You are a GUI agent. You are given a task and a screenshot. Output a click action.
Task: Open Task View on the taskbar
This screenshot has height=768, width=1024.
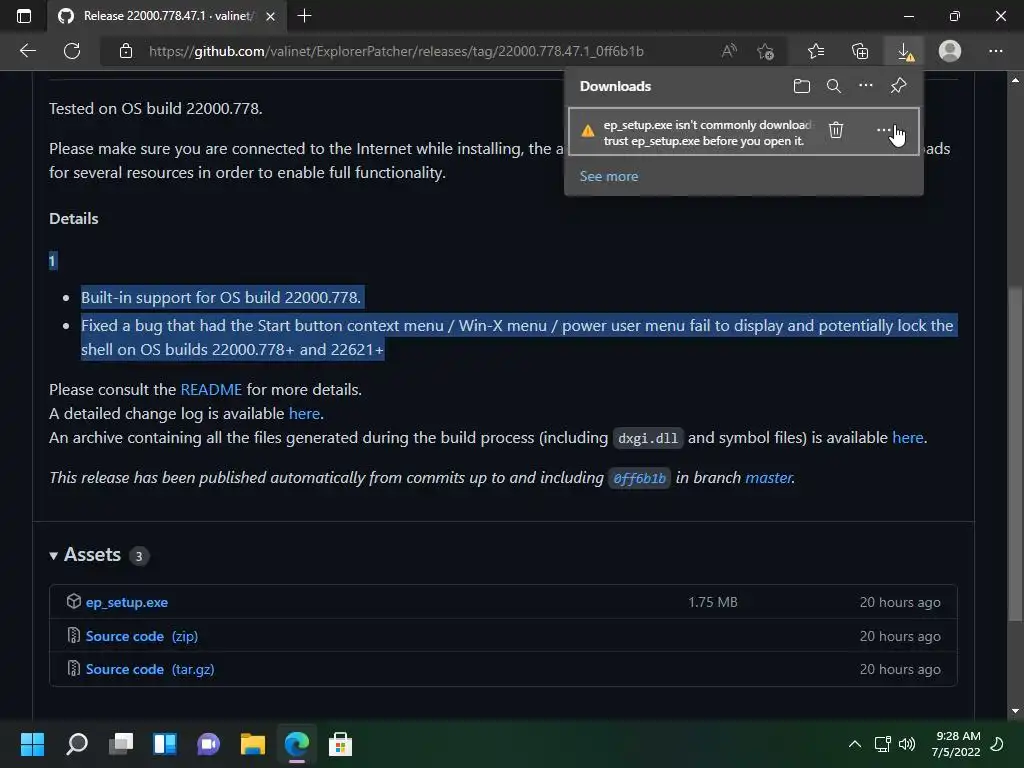click(x=121, y=744)
